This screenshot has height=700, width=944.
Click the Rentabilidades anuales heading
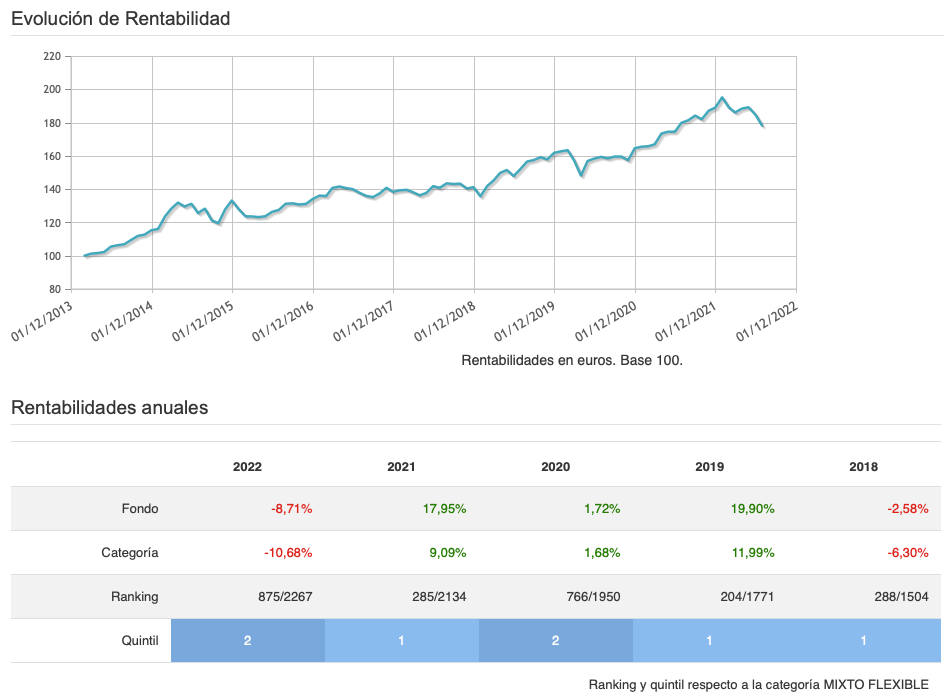pos(109,407)
